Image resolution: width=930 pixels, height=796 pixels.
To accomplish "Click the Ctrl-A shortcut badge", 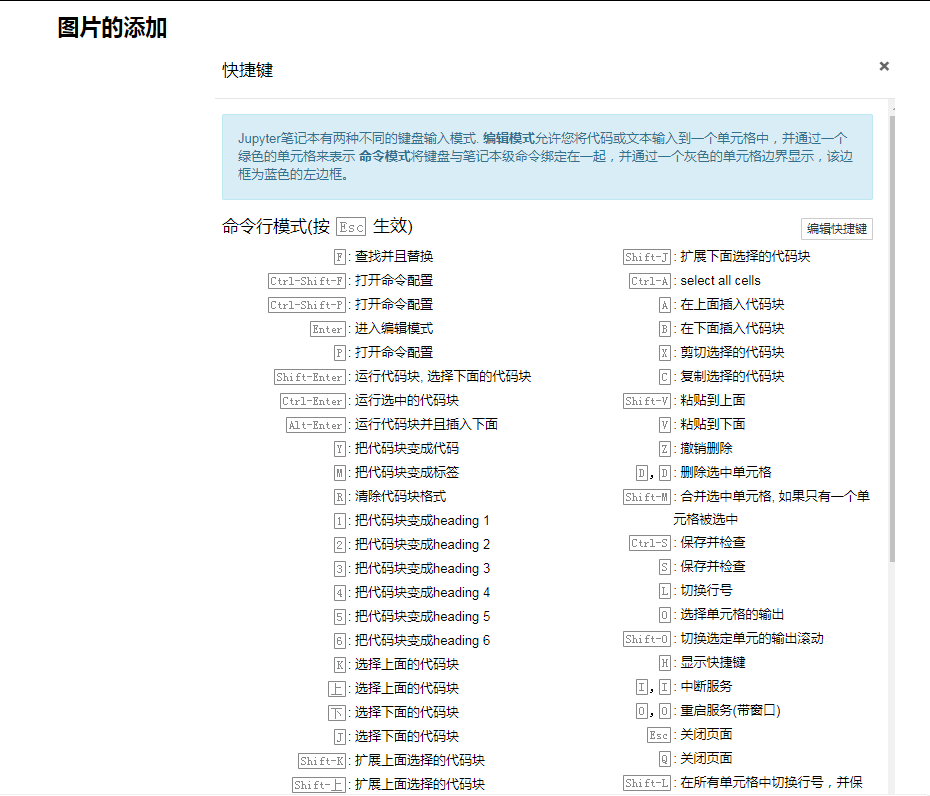I will point(648,280).
